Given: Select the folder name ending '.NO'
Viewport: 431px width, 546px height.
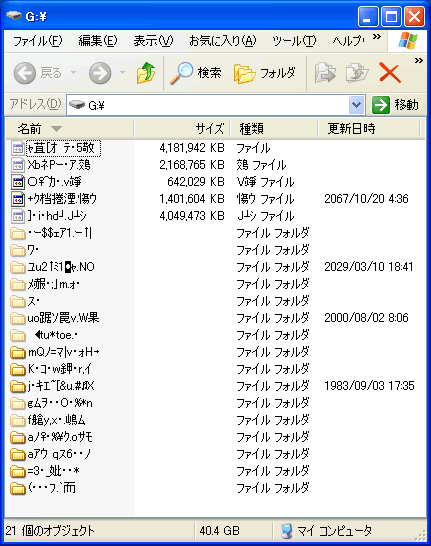Looking at the screenshot, I should (61, 267).
